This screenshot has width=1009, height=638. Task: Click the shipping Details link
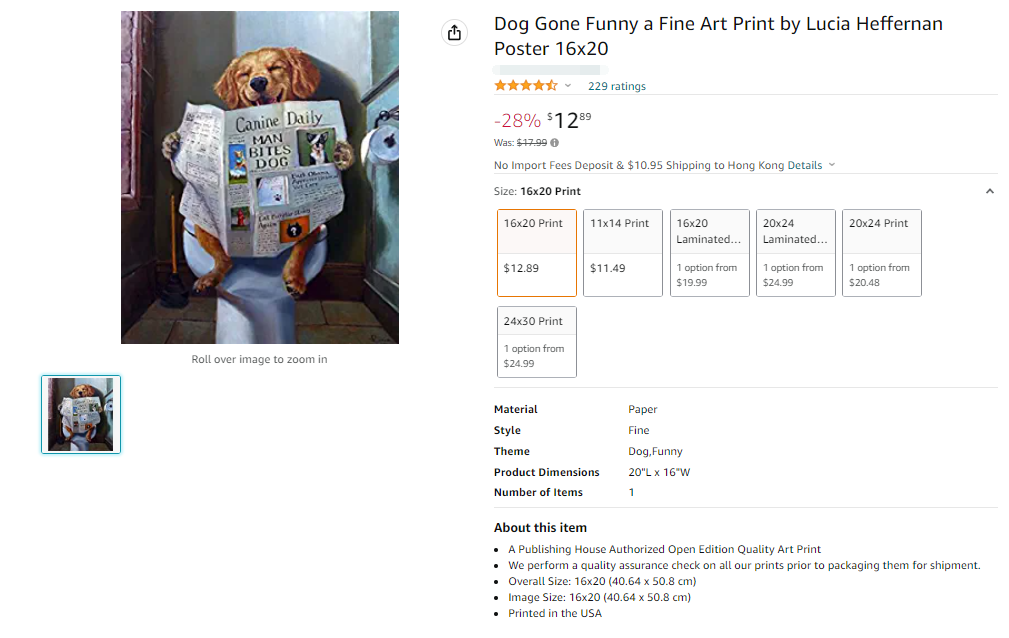click(804, 165)
